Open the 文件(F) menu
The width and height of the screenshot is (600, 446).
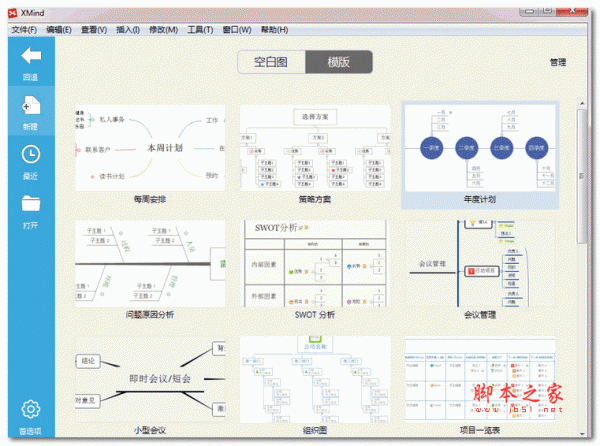click(24, 30)
